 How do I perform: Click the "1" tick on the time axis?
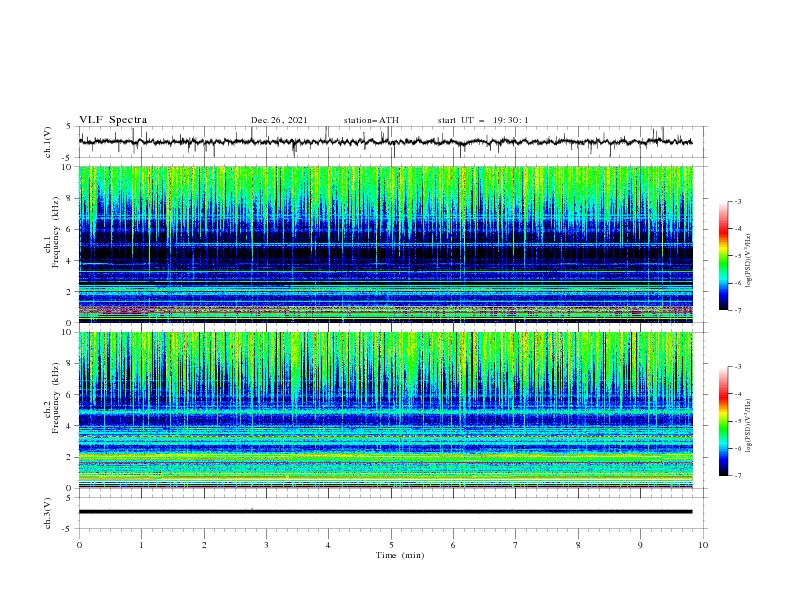[x=141, y=545]
